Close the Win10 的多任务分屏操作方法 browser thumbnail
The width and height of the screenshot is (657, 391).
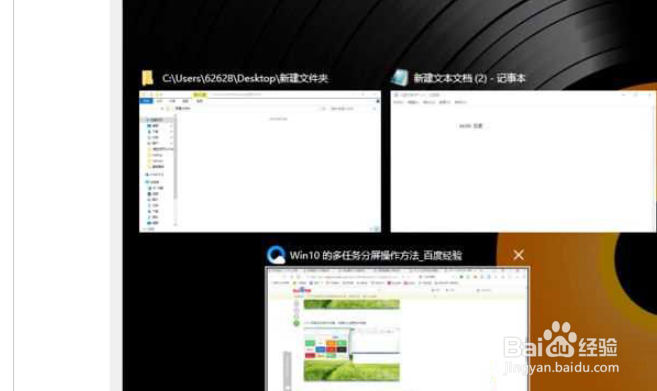click(x=518, y=255)
